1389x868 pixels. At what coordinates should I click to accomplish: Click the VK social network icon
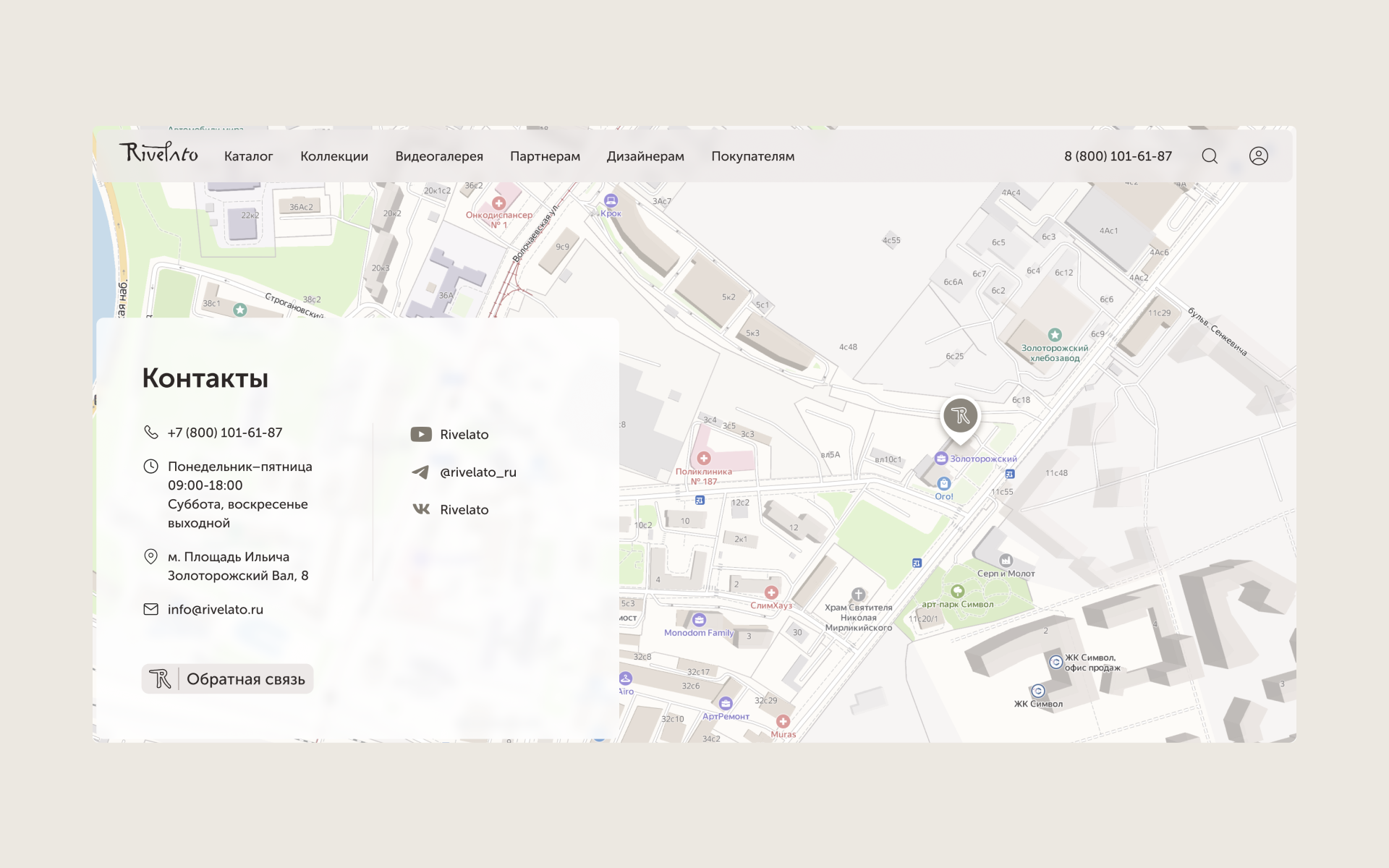(x=421, y=509)
